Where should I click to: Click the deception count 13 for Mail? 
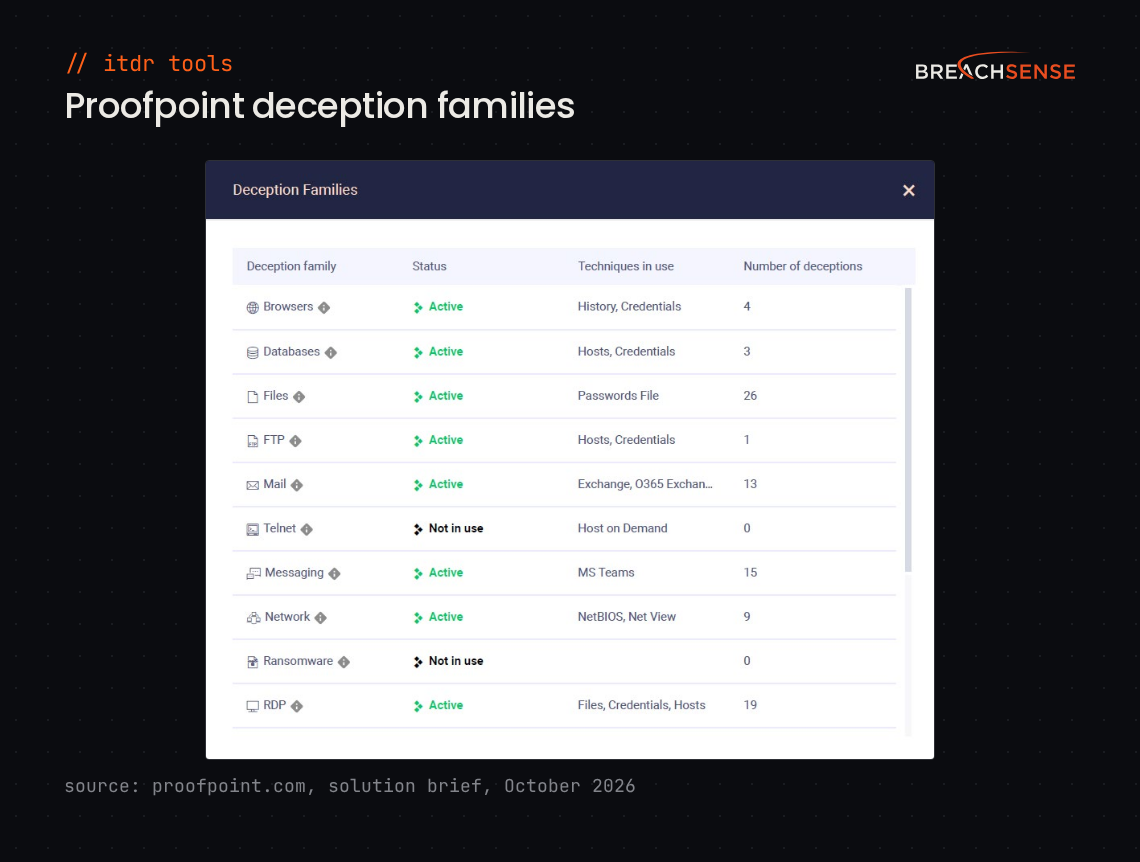(x=750, y=485)
